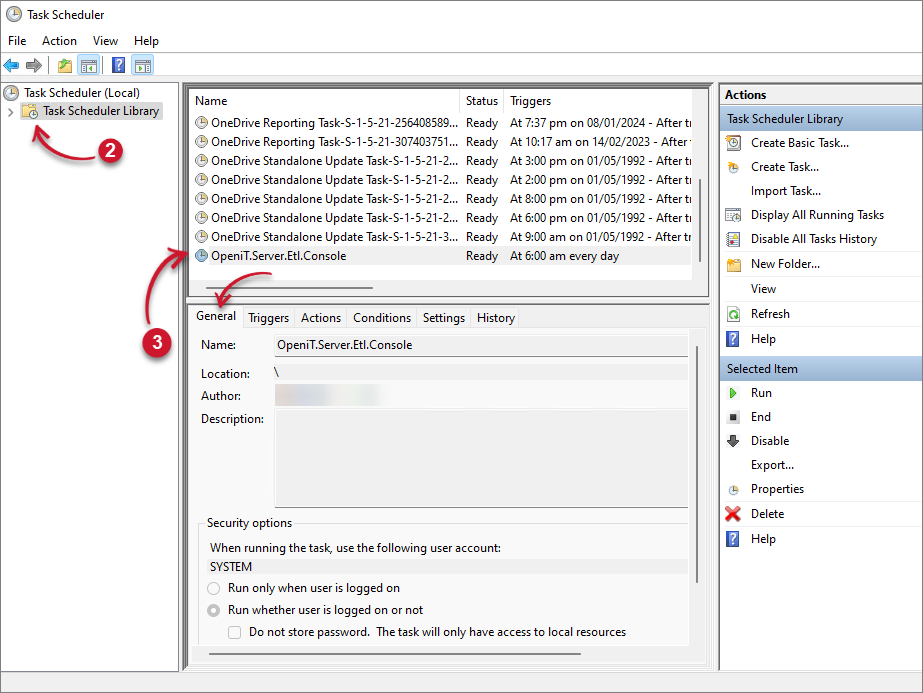Enable 'Do not store password'
The image size is (923, 693).
click(235, 632)
